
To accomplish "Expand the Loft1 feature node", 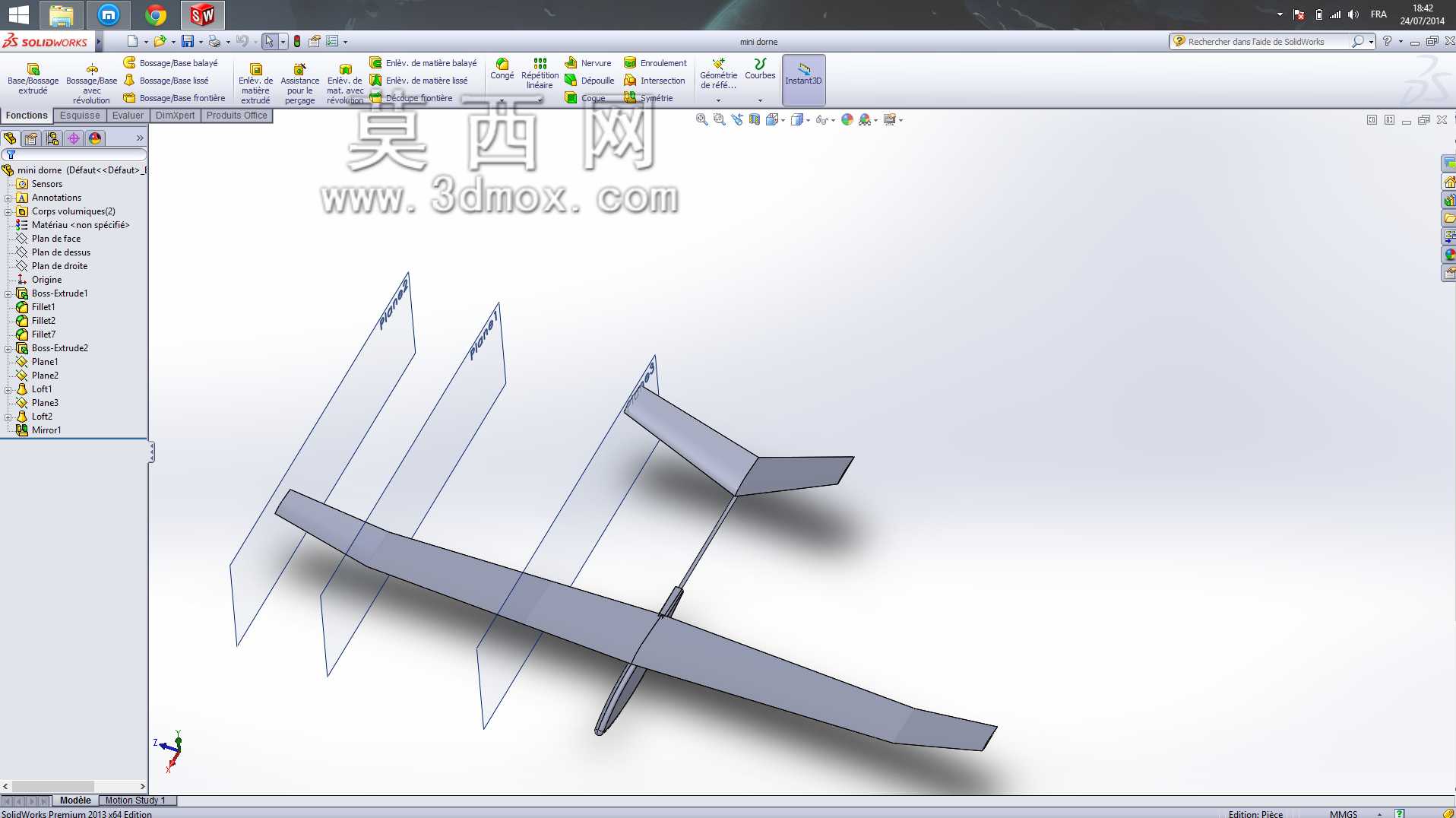I will point(8,389).
